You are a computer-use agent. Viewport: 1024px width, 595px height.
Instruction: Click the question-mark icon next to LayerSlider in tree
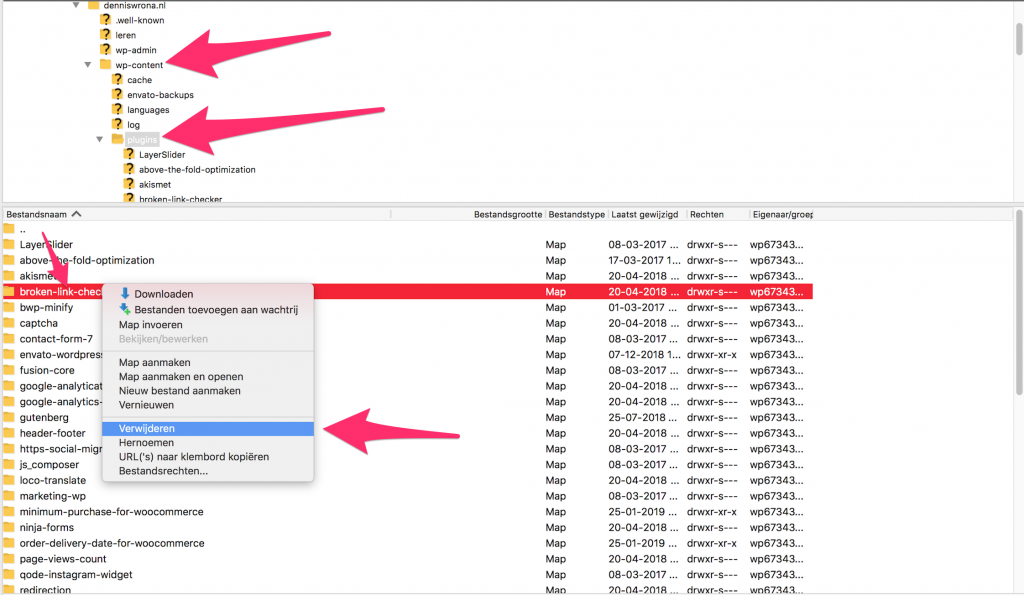point(130,155)
